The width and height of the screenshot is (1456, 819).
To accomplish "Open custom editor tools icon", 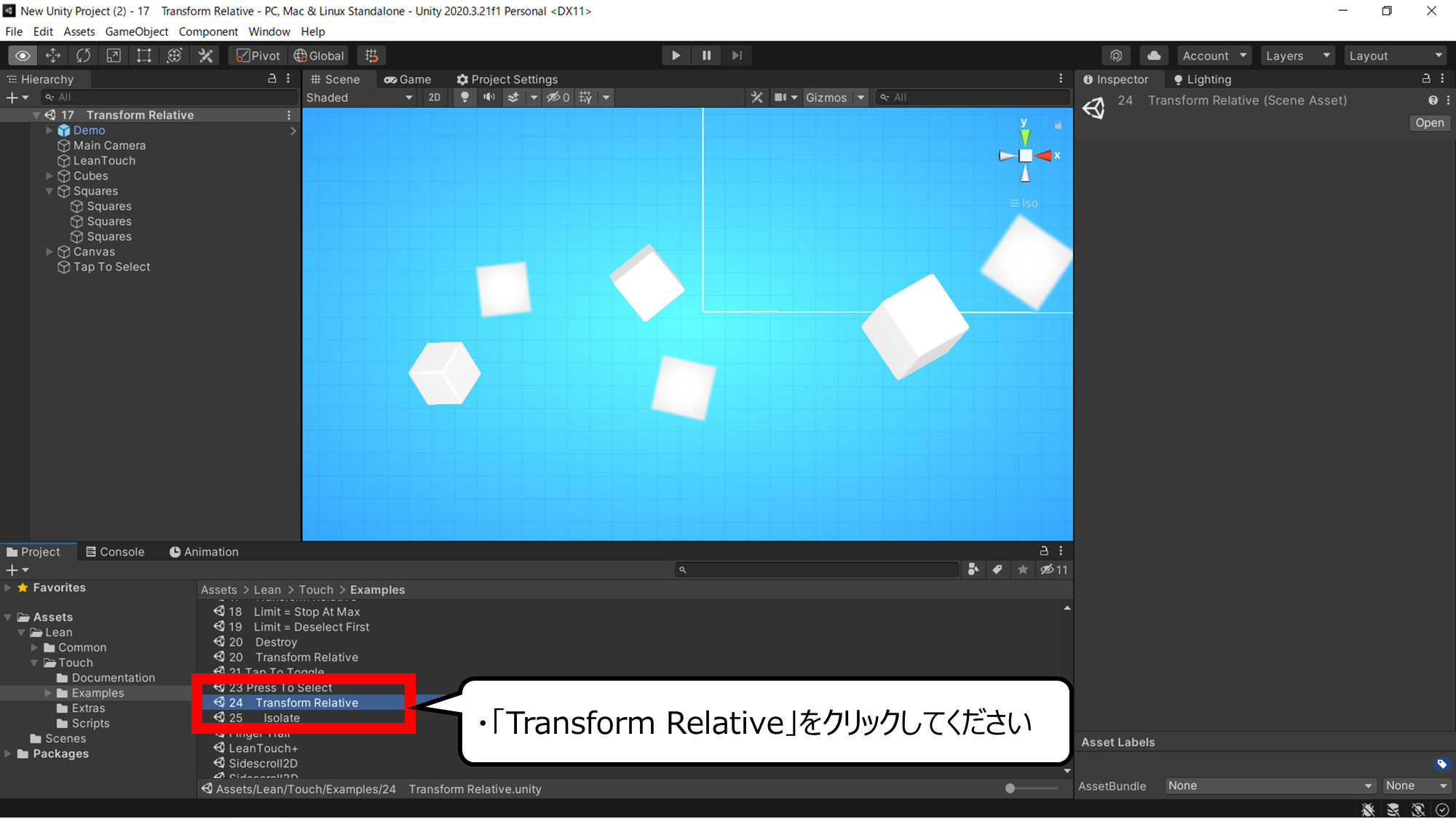I will pyautogui.click(x=205, y=55).
